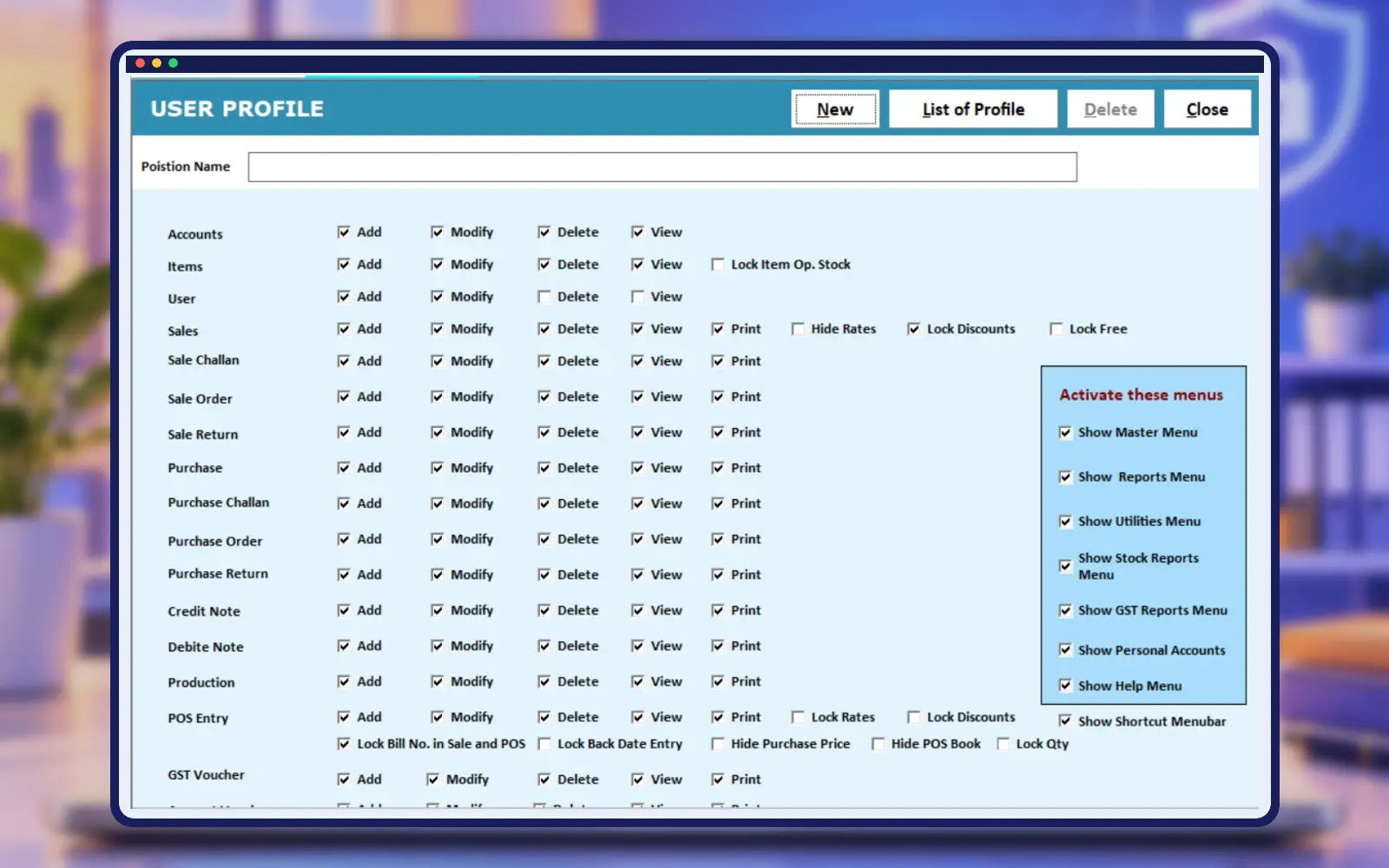This screenshot has width=1389, height=868.
Task: Toggle Print checkbox for GST Voucher
Action: tap(718, 779)
